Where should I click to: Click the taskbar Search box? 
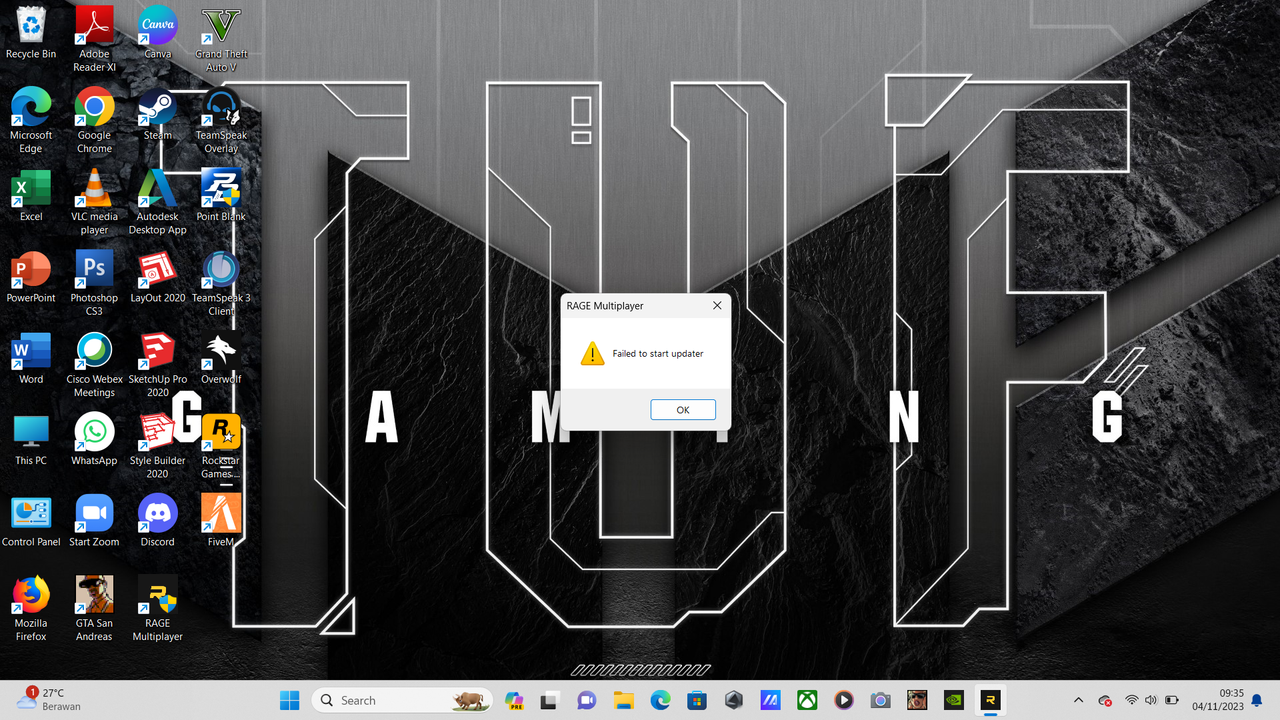tap(403, 701)
